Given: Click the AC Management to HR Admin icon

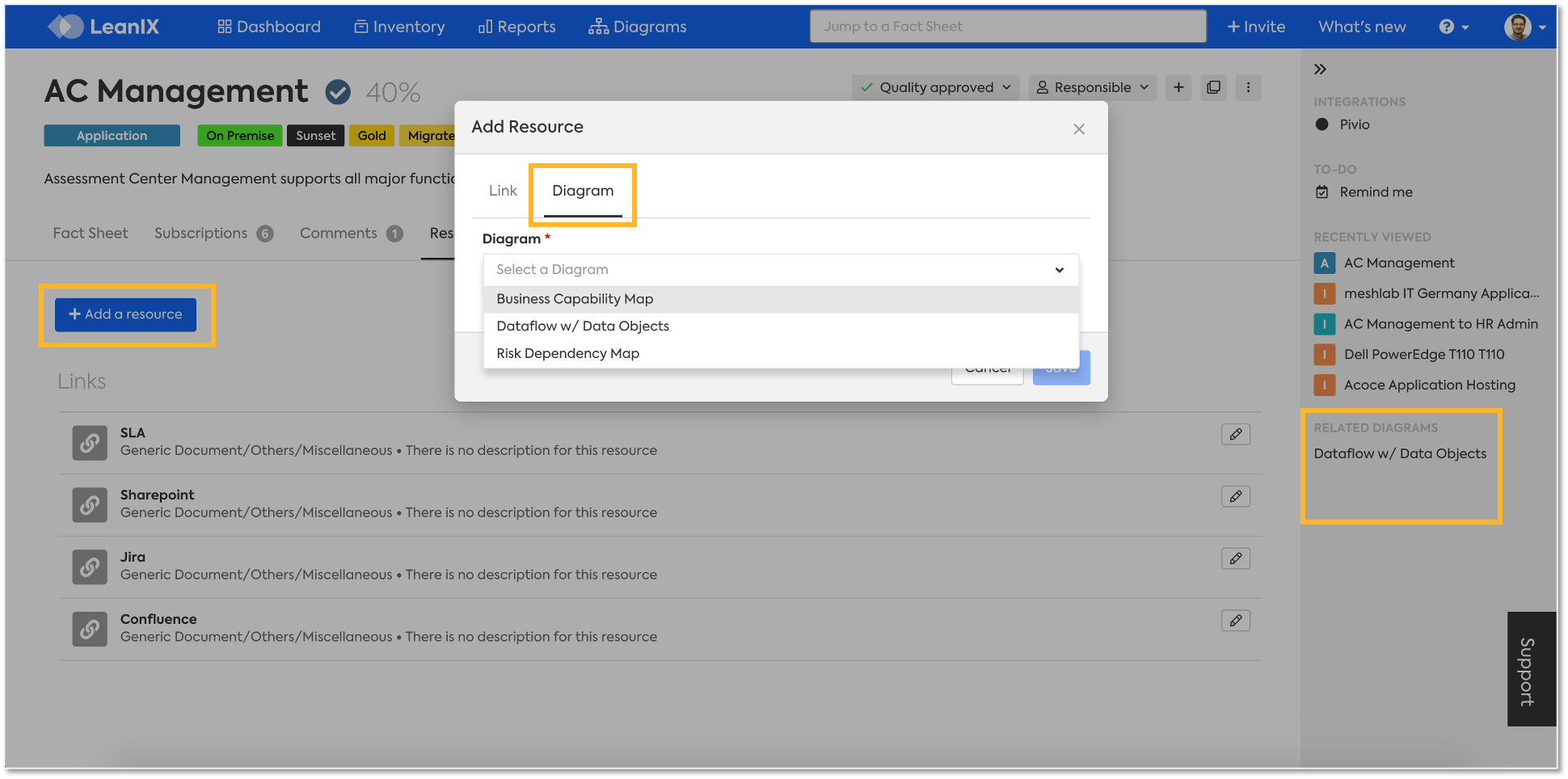Looking at the screenshot, I should pos(1325,325).
